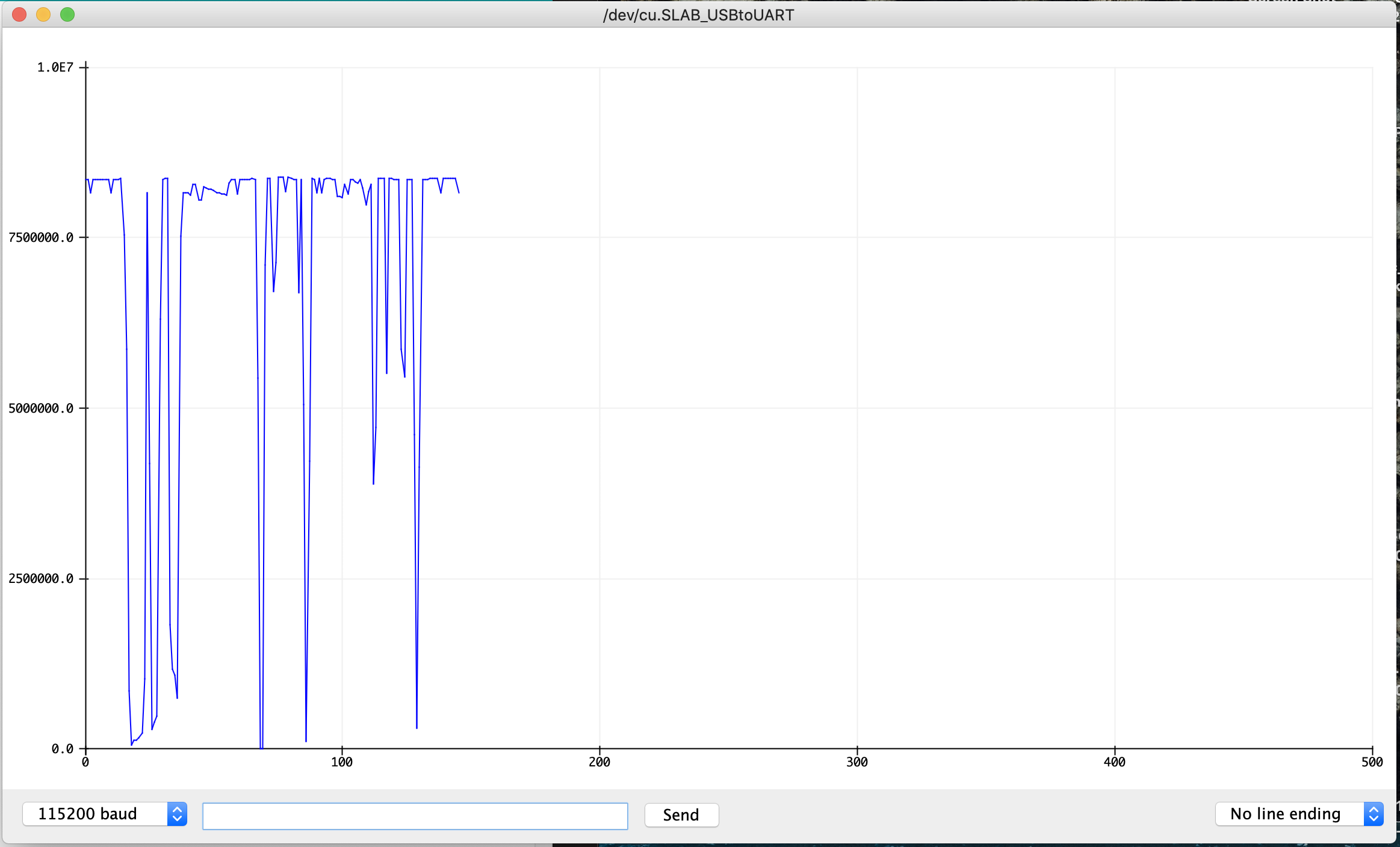Minimize the plotter with the yellow button
The height and width of the screenshot is (847, 1400).
coord(43,14)
